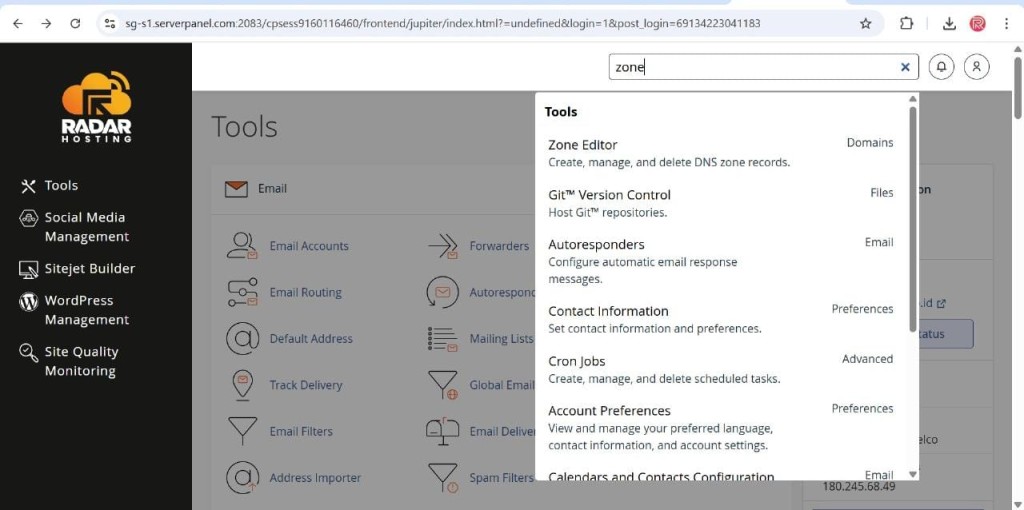Click the Mailing Lists icon
Viewport: 1024px width, 510px height.
coord(443,338)
